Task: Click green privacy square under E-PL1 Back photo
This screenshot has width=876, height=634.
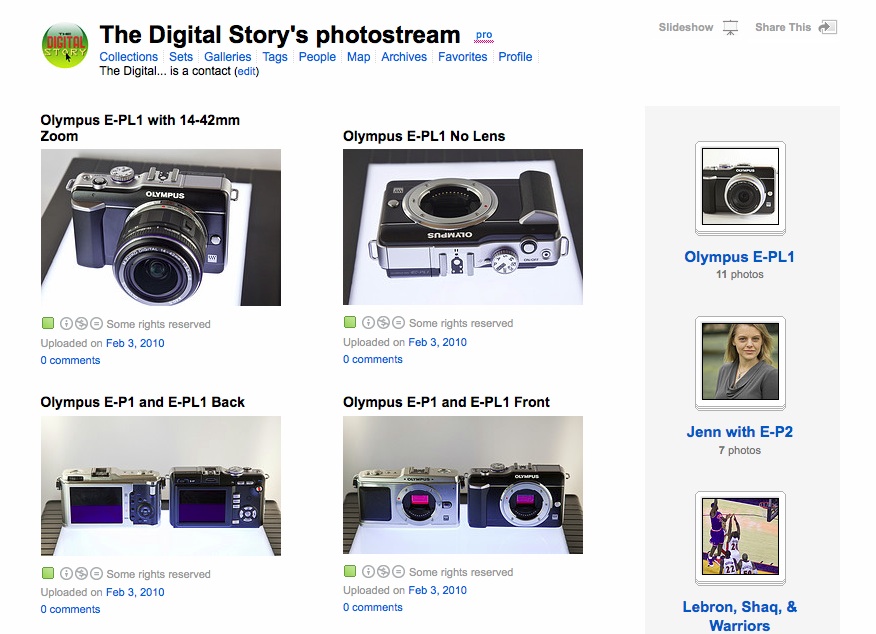Action: pyautogui.click(x=47, y=574)
